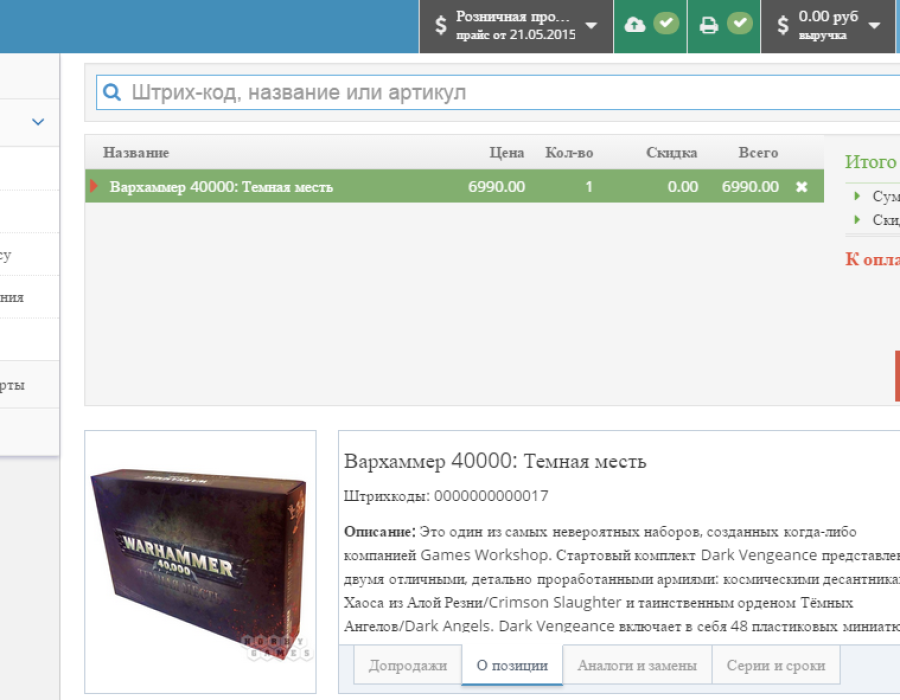Open the 0.00 руб revenue dropdown
Viewport: 900px width, 700px height.
tap(828, 26)
